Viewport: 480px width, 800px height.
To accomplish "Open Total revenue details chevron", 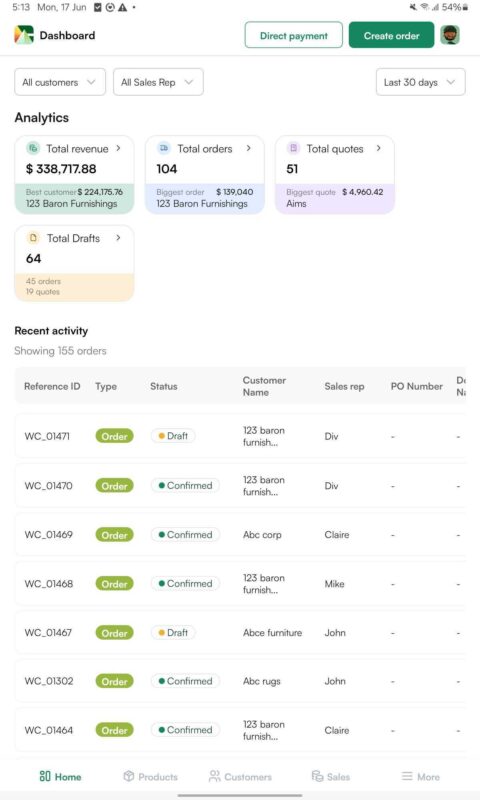I will pyautogui.click(x=118, y=148).
